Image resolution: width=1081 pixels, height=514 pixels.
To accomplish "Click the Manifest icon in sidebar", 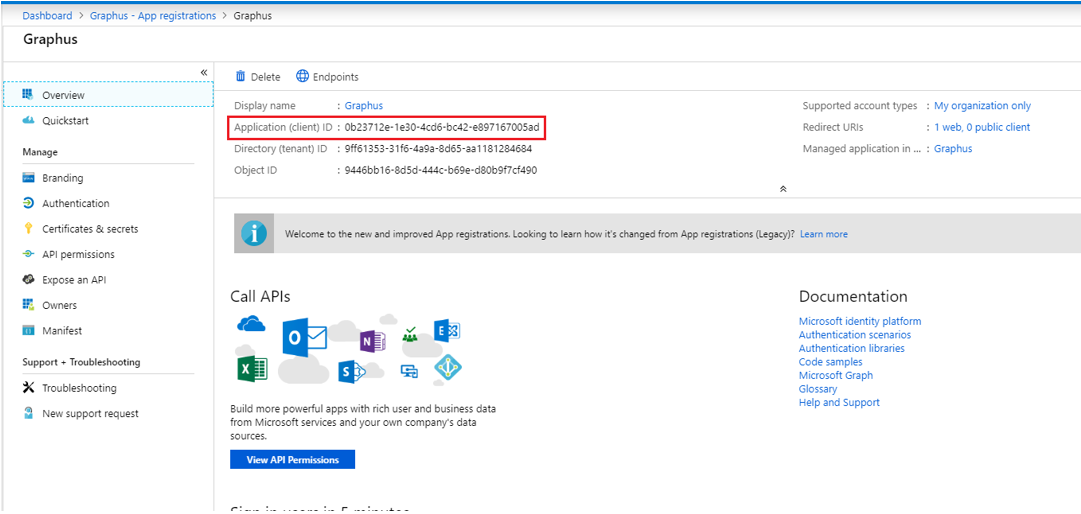I will pos(28,331).
